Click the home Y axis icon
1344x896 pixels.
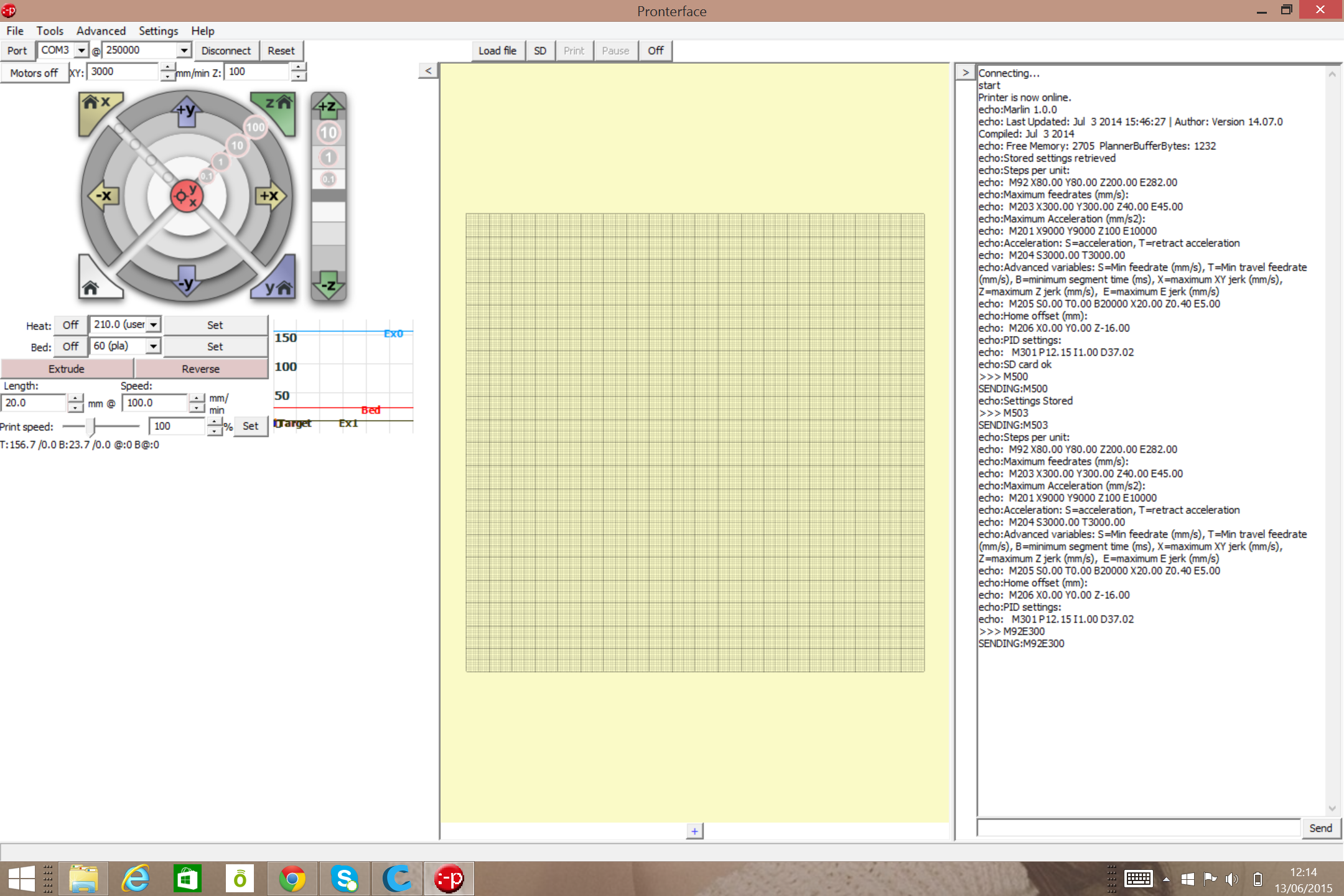278,284
